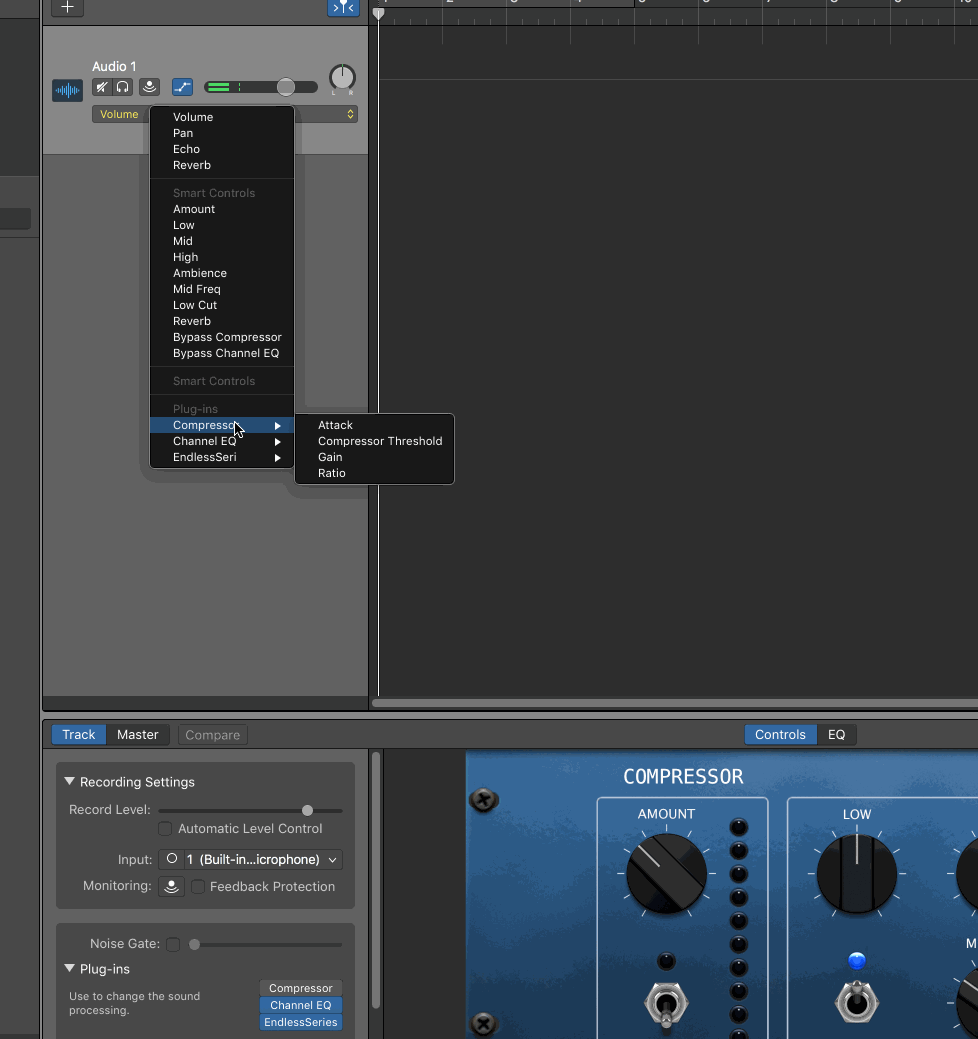Collapse the Recording Settings section
The height and width of the screenshot is (1039, 978).
point(69,782)
